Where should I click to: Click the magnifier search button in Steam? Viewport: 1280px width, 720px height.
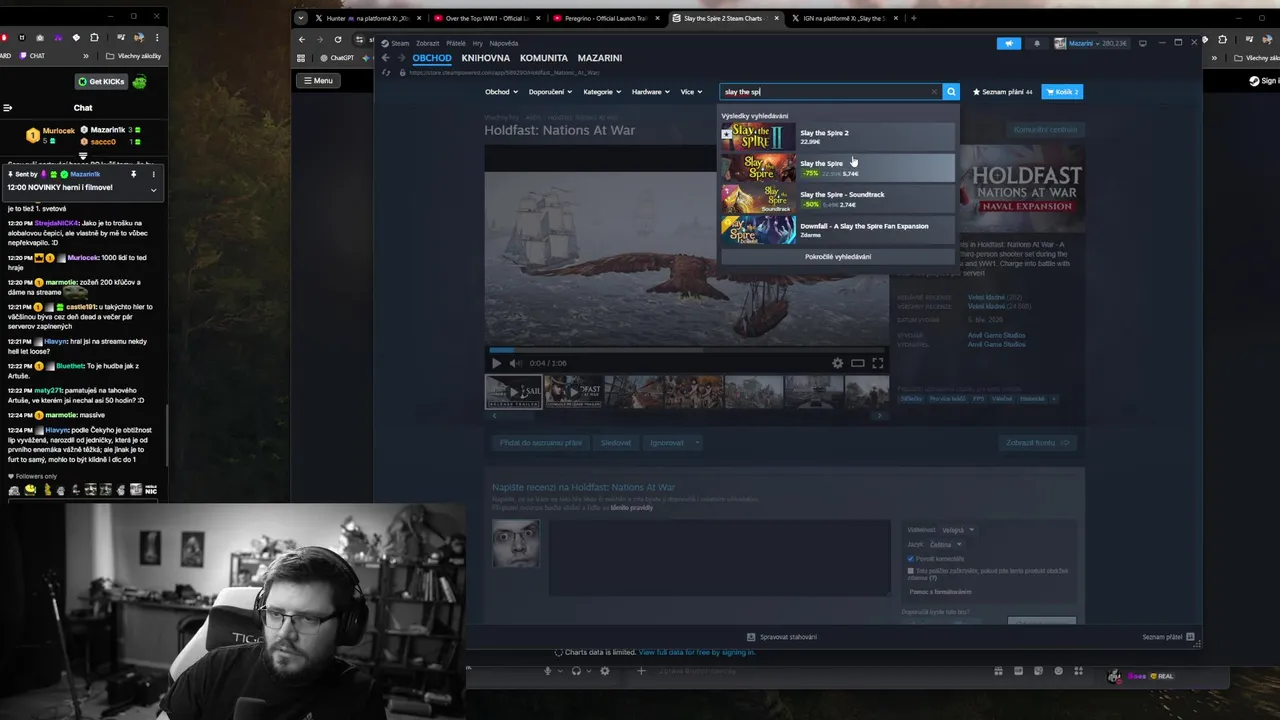[951, 92]
